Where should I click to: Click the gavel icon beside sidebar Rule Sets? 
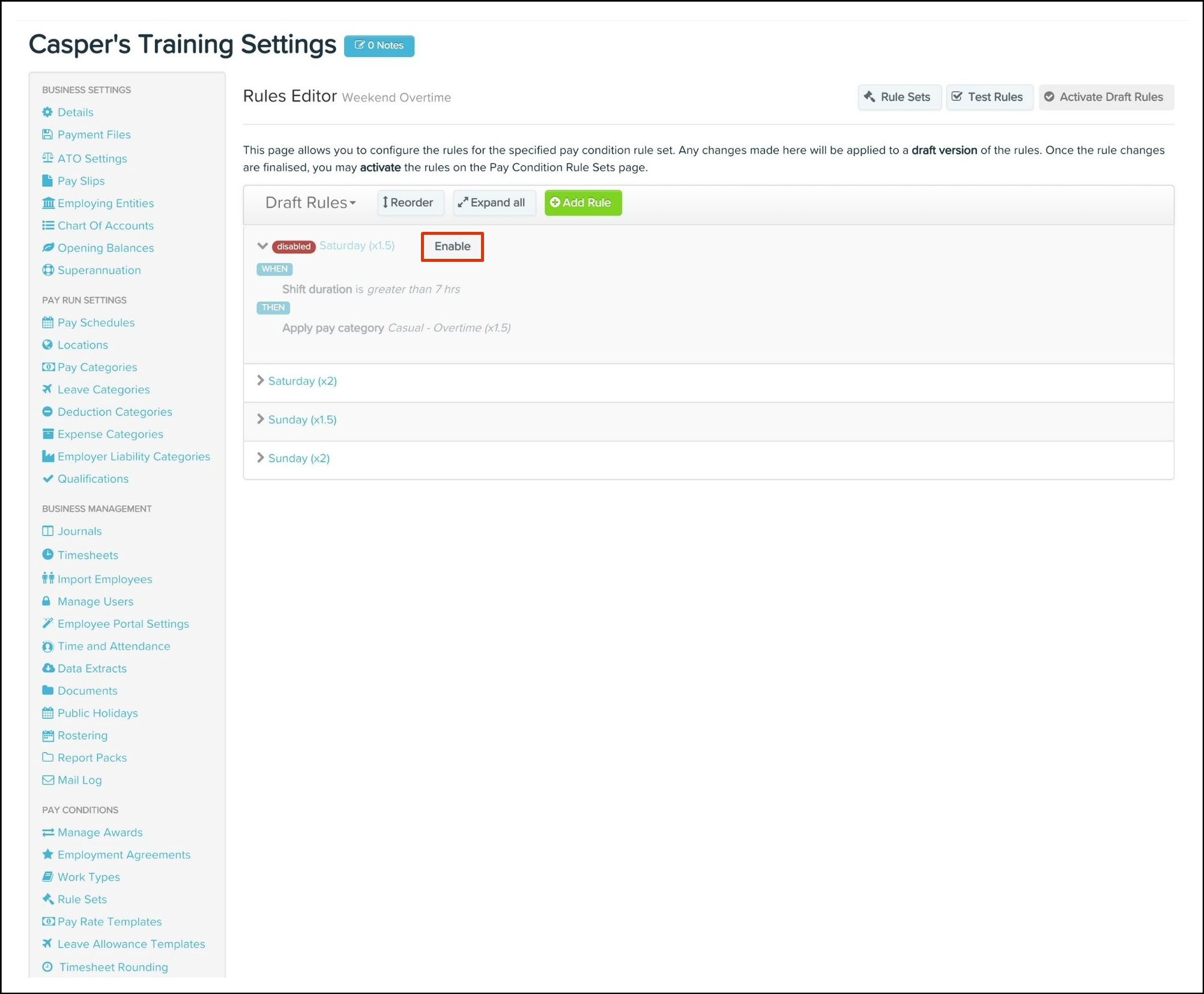pyautogui.click(x=47, y=899)
